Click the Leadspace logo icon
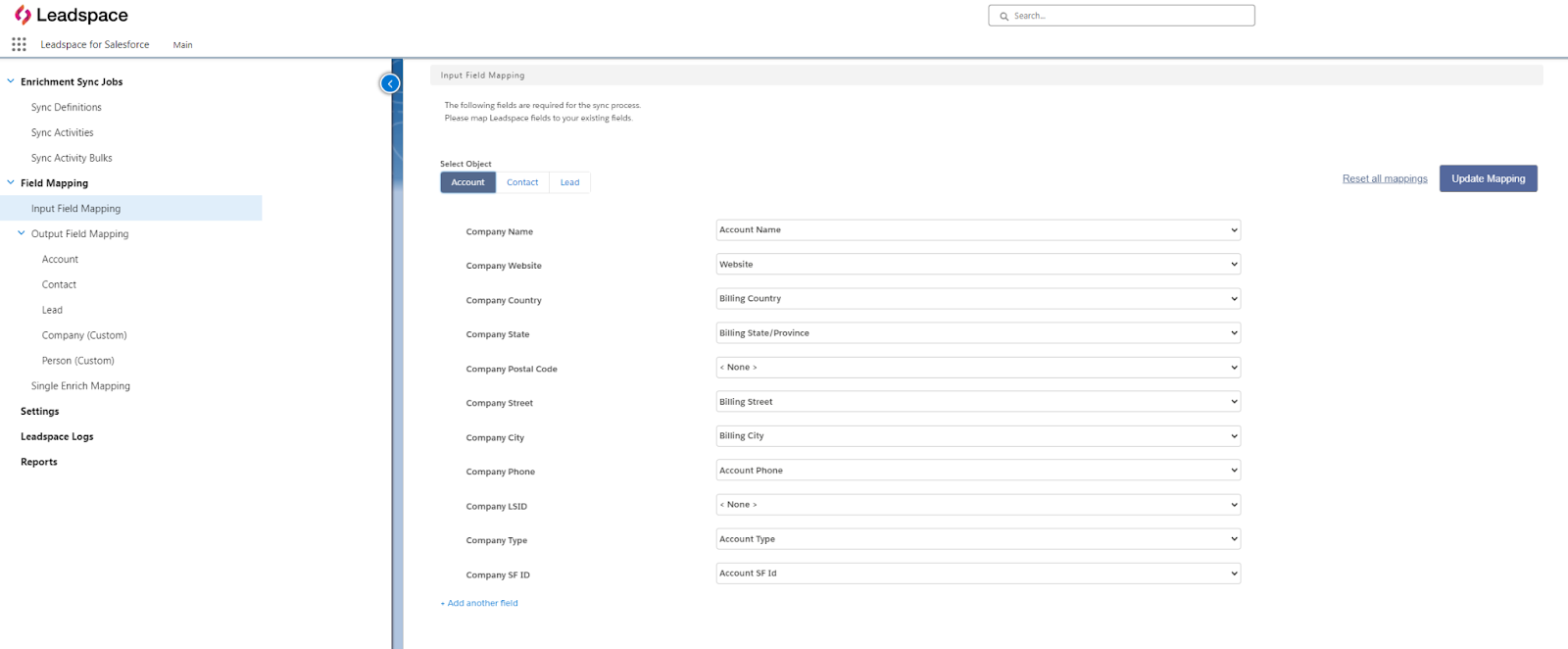This screenshot has height=649, width=1568. (22, 15)
